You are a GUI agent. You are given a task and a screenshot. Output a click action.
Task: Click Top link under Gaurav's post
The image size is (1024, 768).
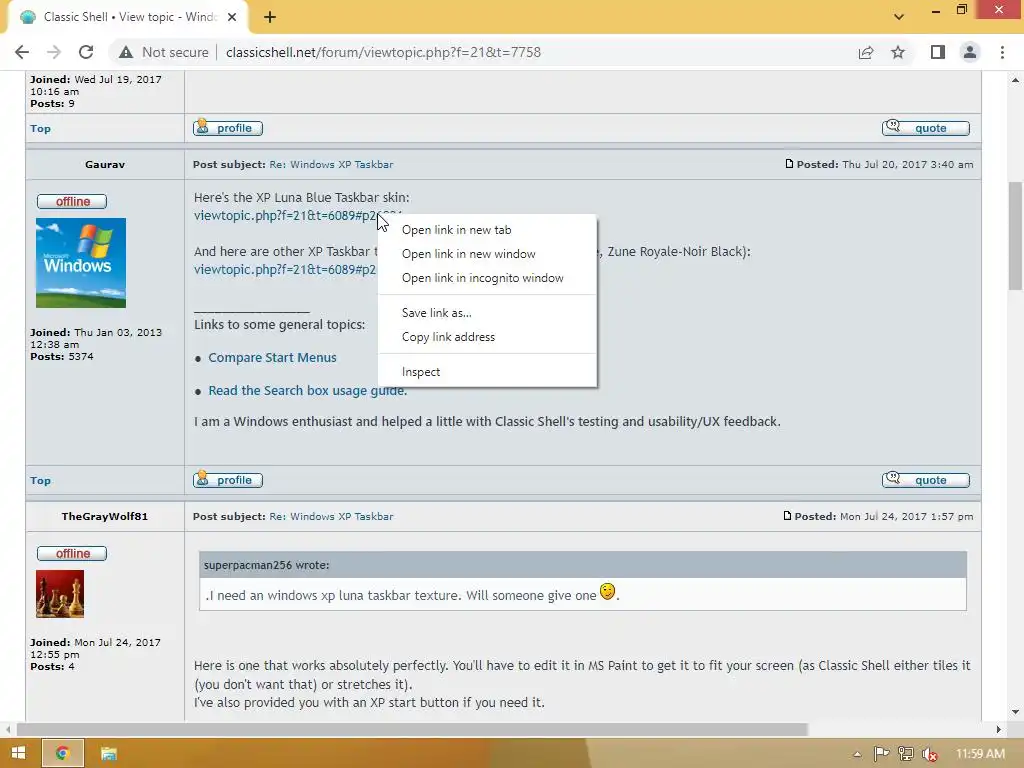pyautogui.click(x=40, y=481)
